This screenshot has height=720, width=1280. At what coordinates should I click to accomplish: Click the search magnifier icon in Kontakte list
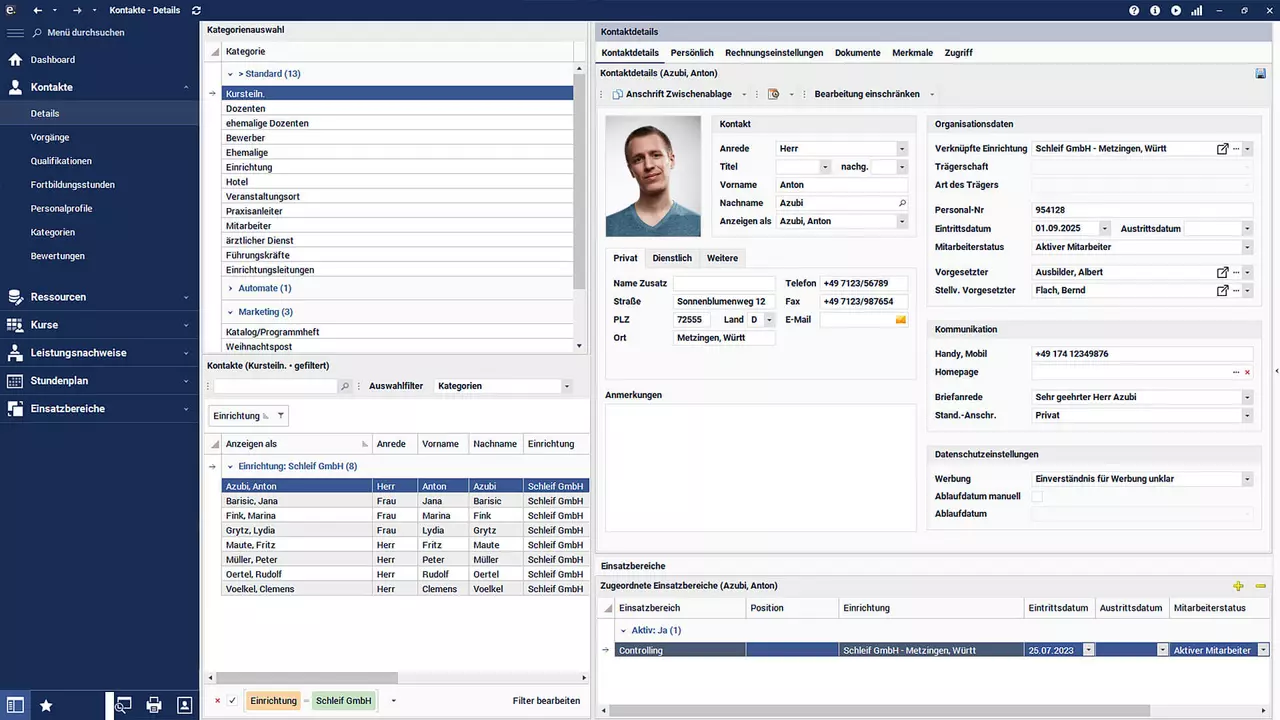click(345, 386)
